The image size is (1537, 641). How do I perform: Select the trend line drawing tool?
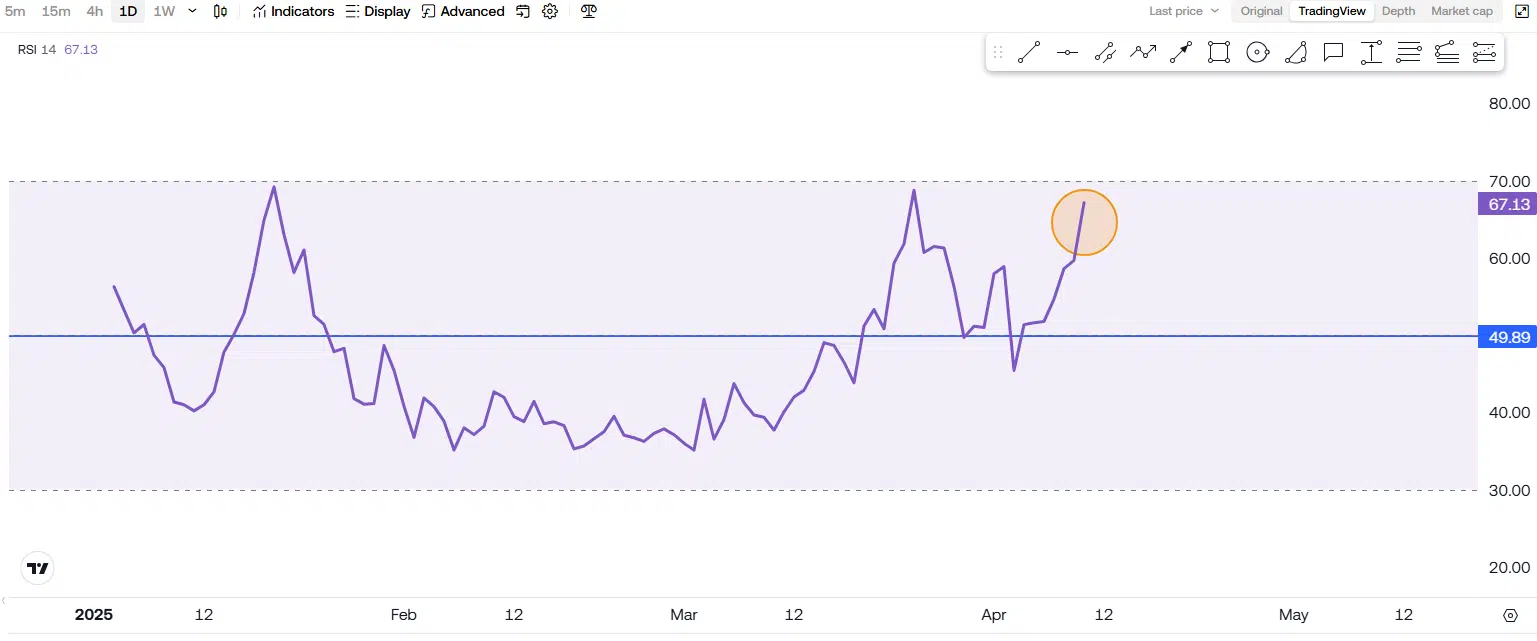tap(1029, 53)
